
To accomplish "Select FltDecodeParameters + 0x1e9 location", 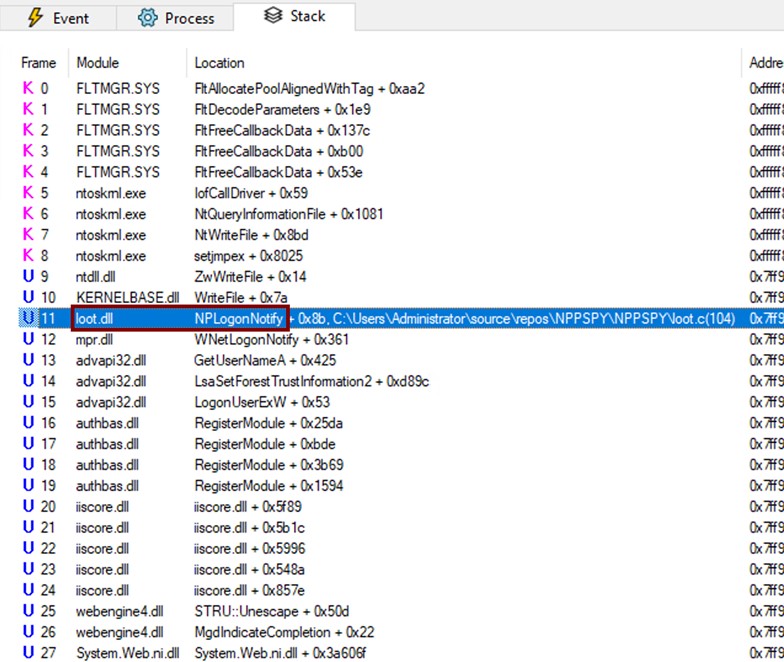I will tap(282, 110).
